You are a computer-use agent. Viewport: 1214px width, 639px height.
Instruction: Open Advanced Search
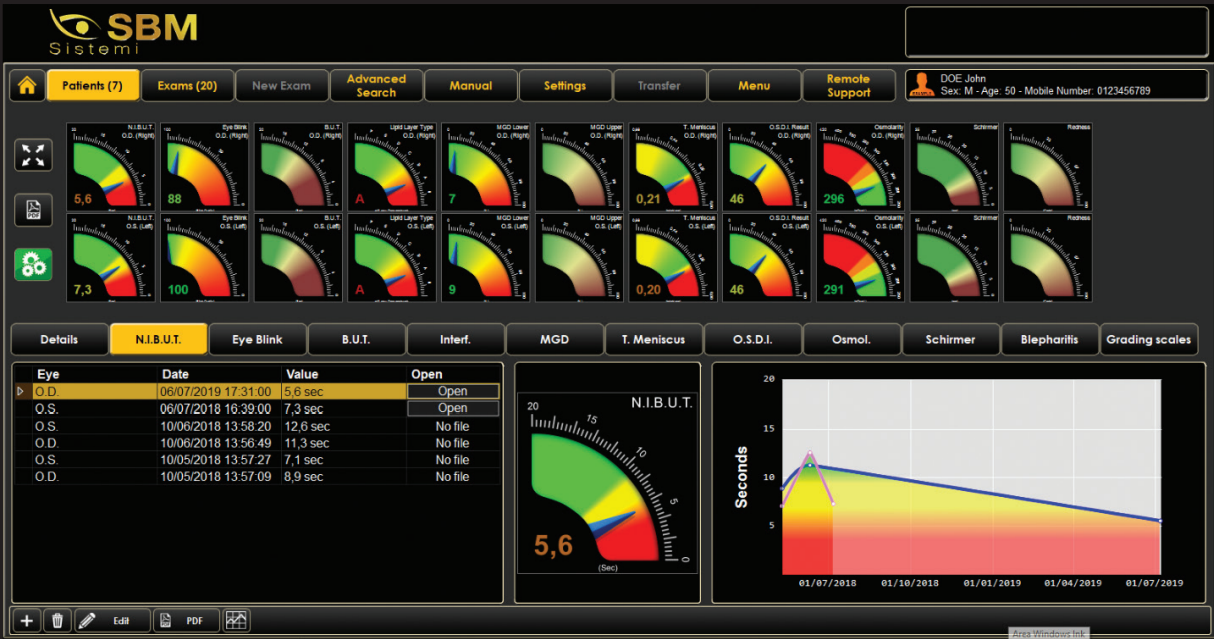(x=376, y=86)
